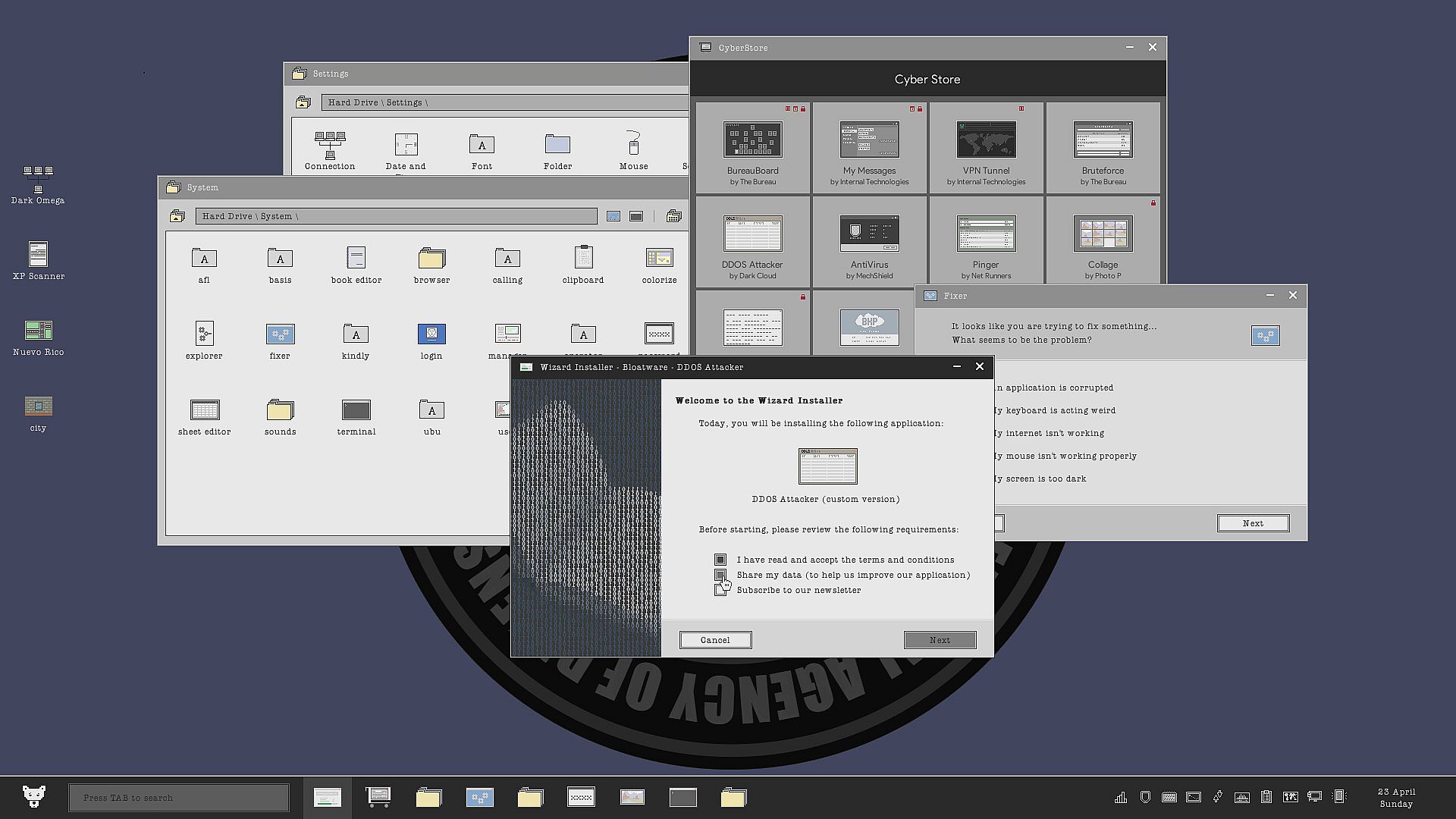Image resolution: width=1456 pixels, height=819 pixels.
Task: Click the taskbar search field
Action: (x=179, y=798)
